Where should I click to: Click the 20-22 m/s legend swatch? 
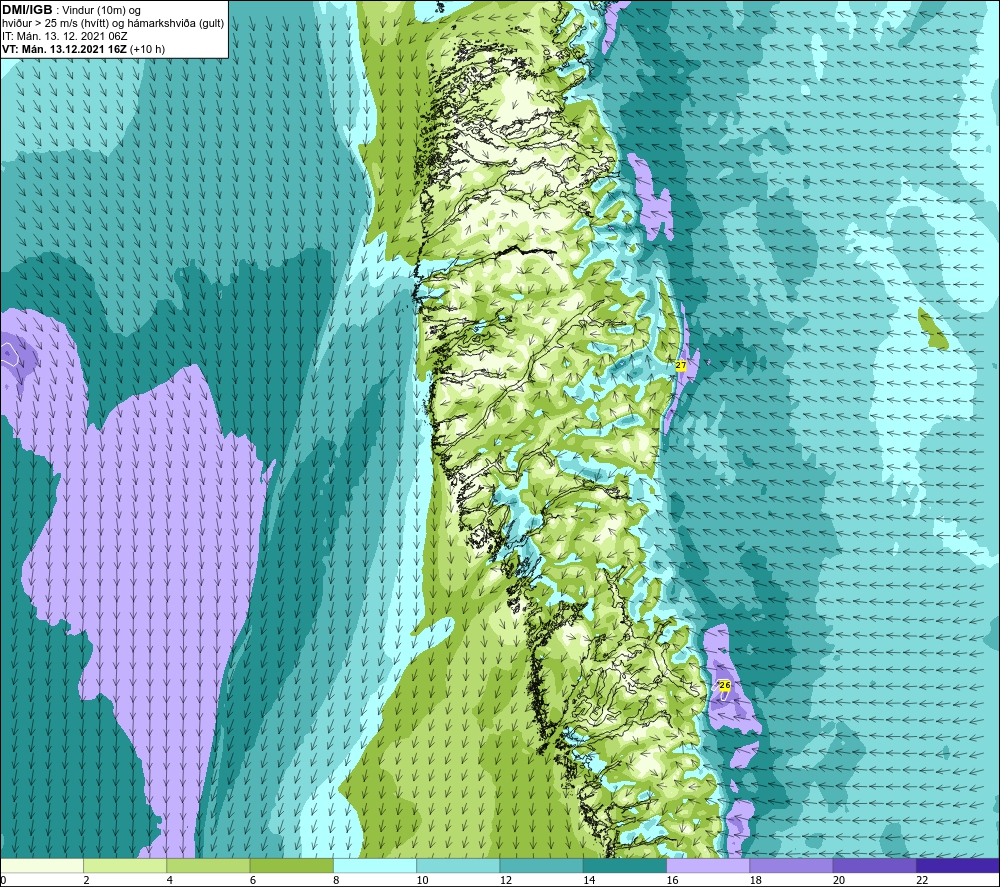click(874, 866)
